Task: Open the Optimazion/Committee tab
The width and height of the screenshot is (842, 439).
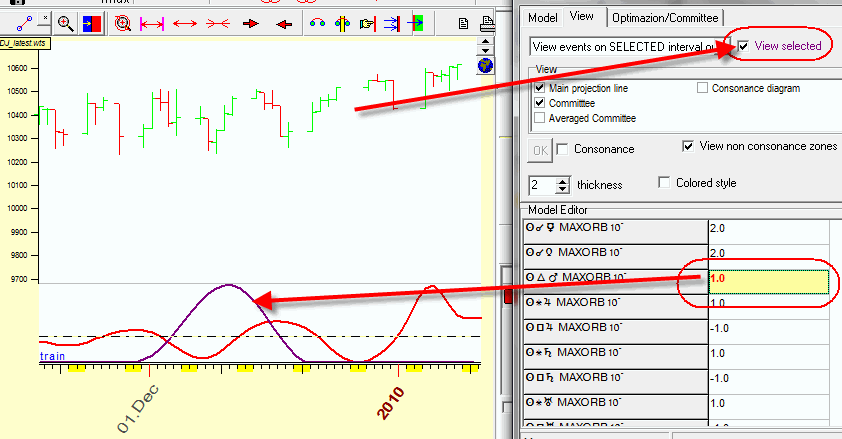Action: 665,17
